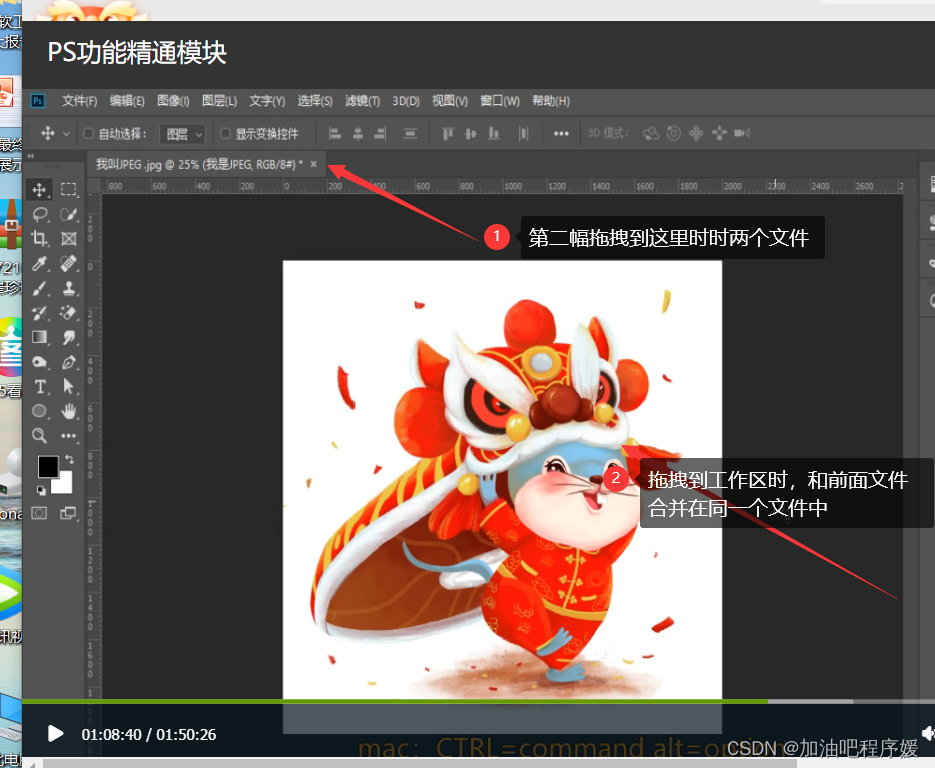This screenshot has width=935, height=768.
Task: Select the Spot Healing Brush tool
Action: click(69, 263)
